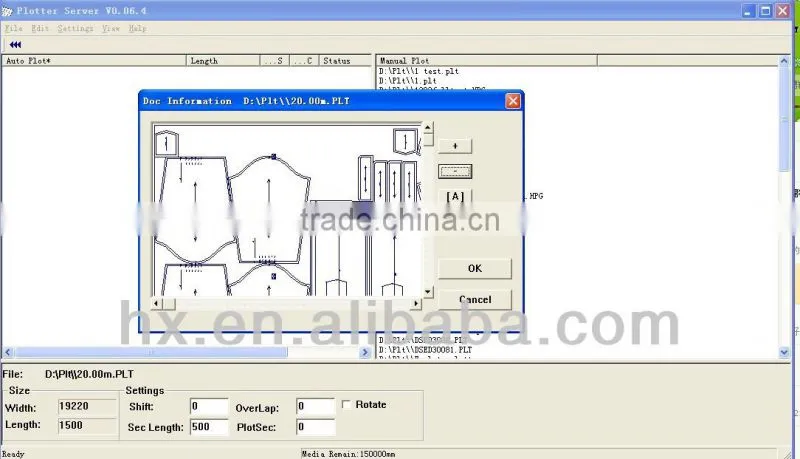Click the preview vertical scroll down arrow
The height and width of the screenshot is (459, 800).
click(x=428, y=292)
